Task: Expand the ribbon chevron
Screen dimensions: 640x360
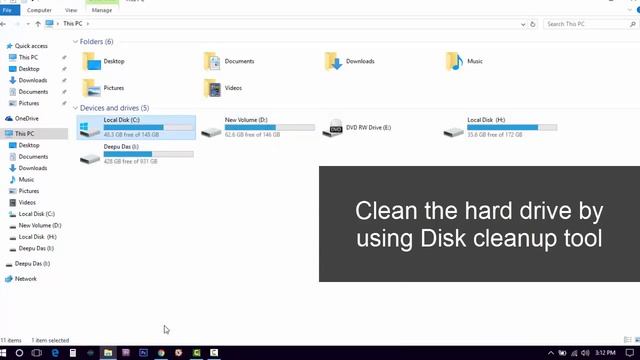Action: (x=630, y=10)
